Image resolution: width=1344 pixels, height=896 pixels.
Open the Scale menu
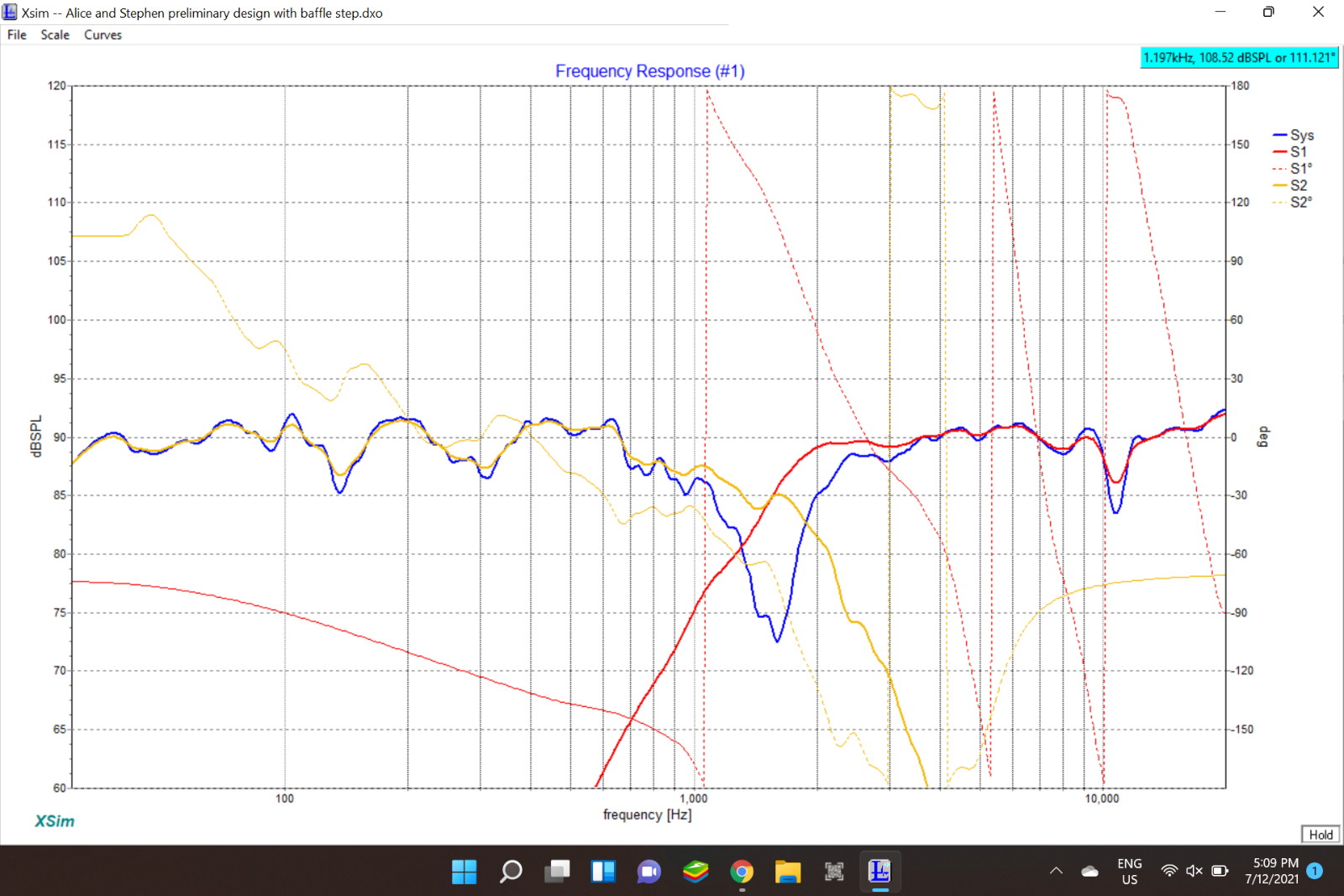pos(55,35)
